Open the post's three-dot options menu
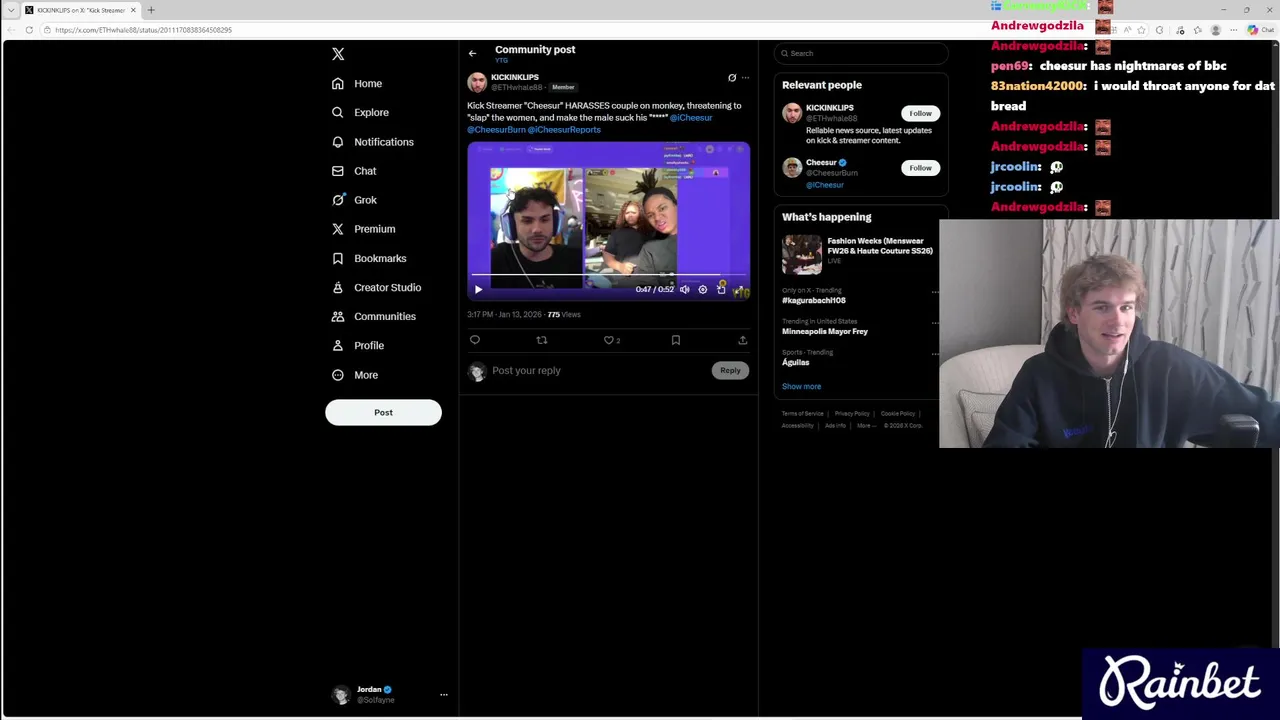The image size is (1280, 720). [745, 78]
